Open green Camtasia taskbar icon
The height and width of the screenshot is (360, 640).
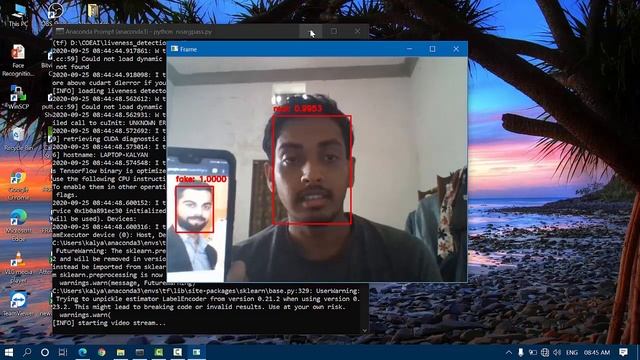[158, 352]
